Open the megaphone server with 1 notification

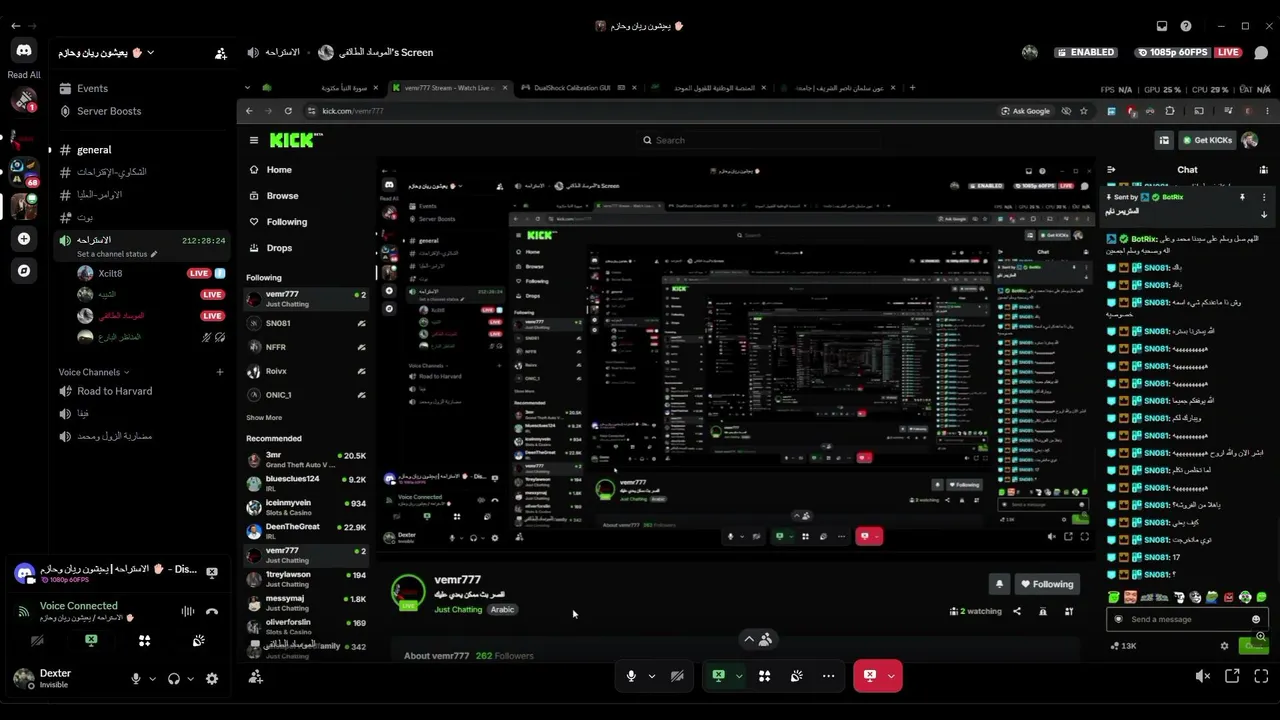[24, 100]
